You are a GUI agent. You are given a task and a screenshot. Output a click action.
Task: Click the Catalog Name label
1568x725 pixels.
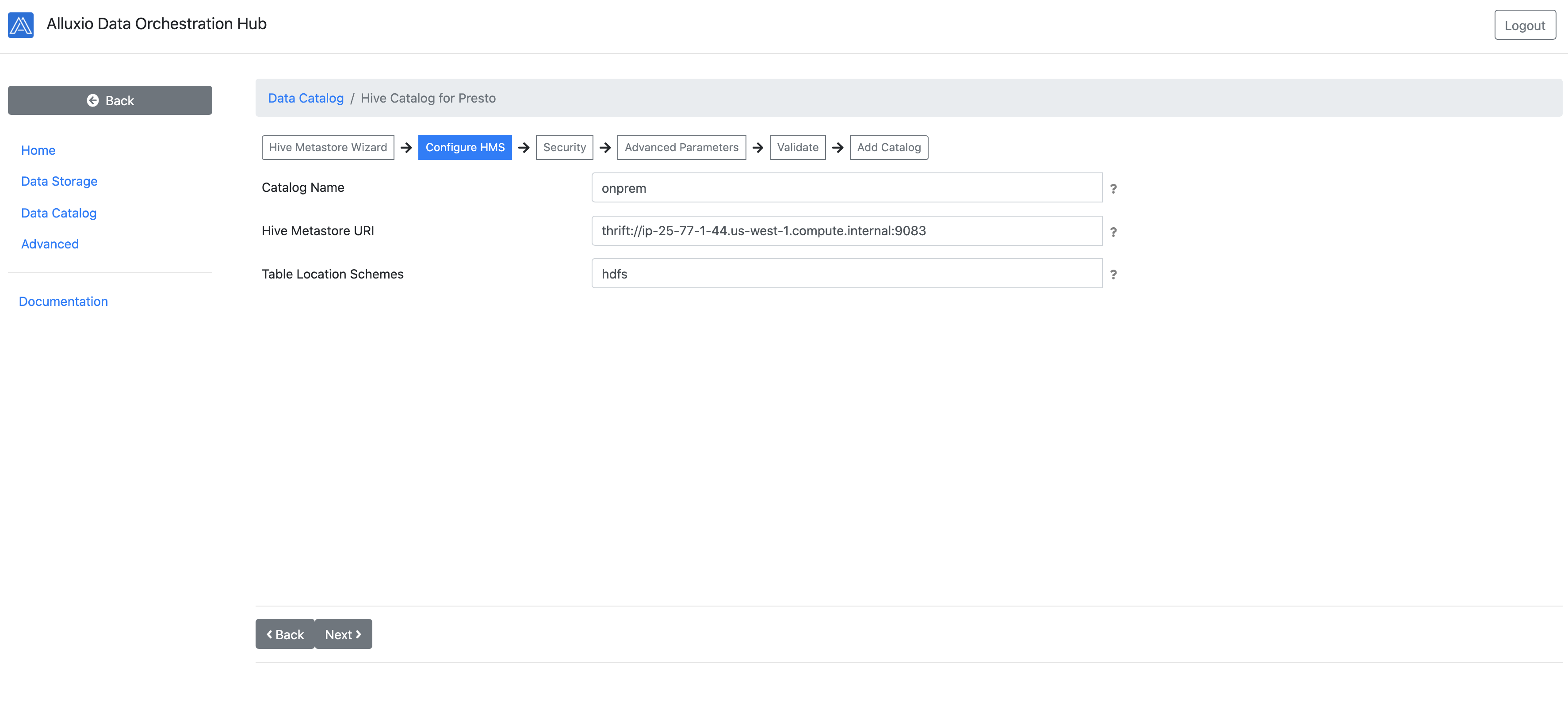303,187
